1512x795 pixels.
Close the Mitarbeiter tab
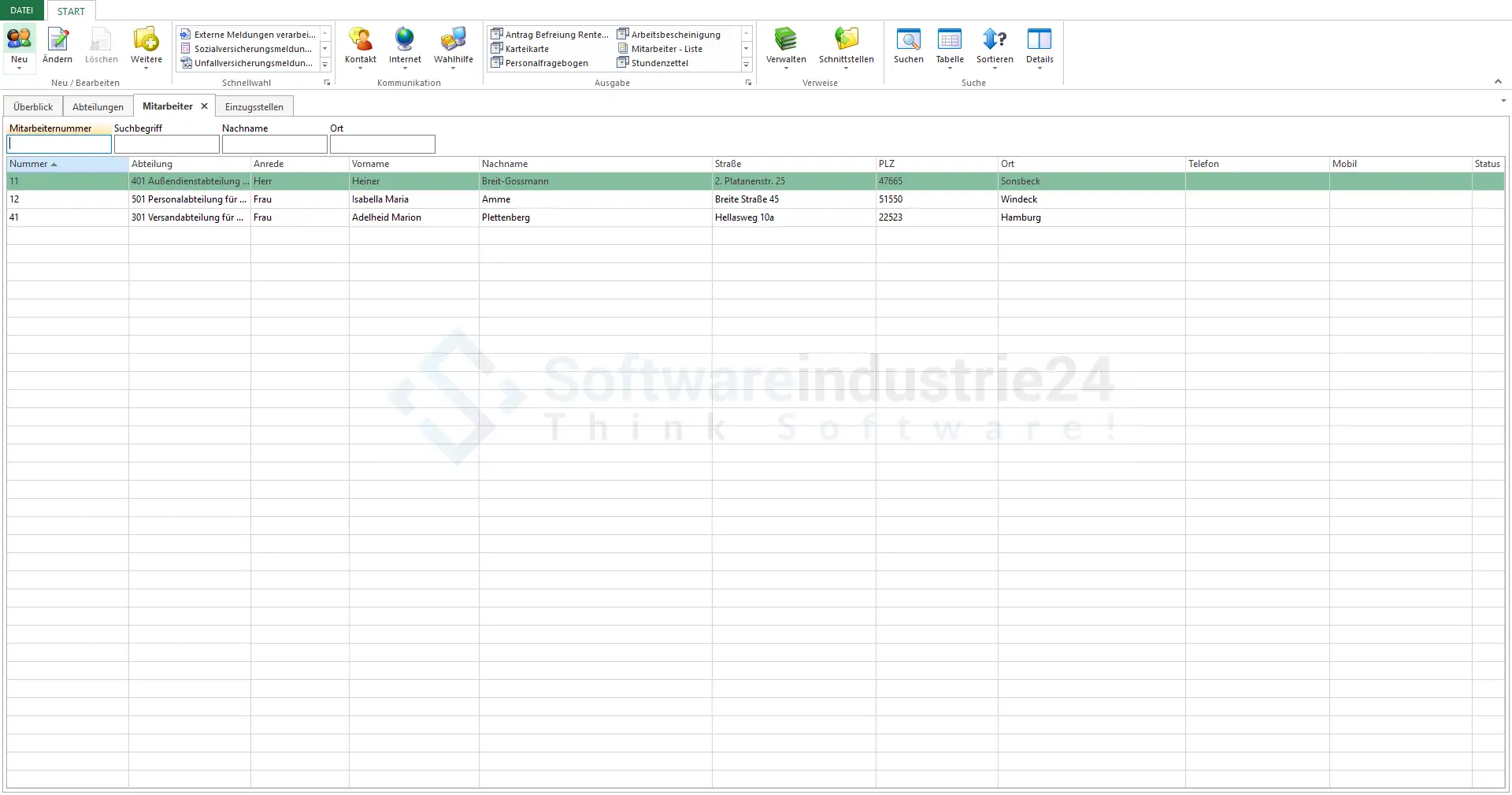(x=204, y=106)
